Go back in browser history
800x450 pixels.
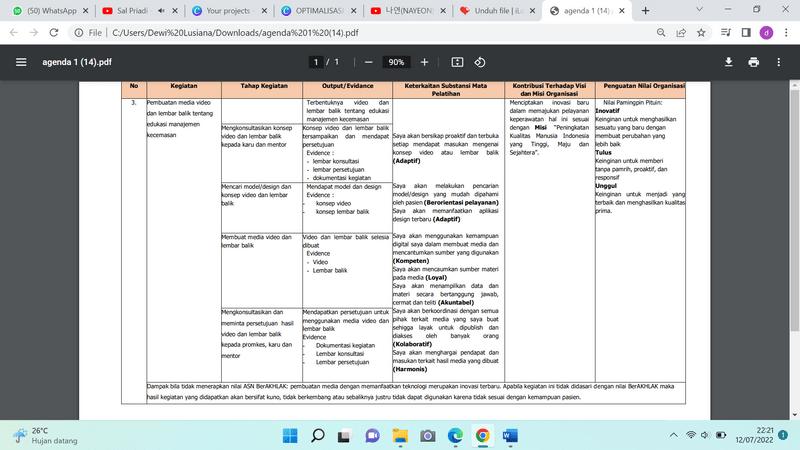[14, 33]
